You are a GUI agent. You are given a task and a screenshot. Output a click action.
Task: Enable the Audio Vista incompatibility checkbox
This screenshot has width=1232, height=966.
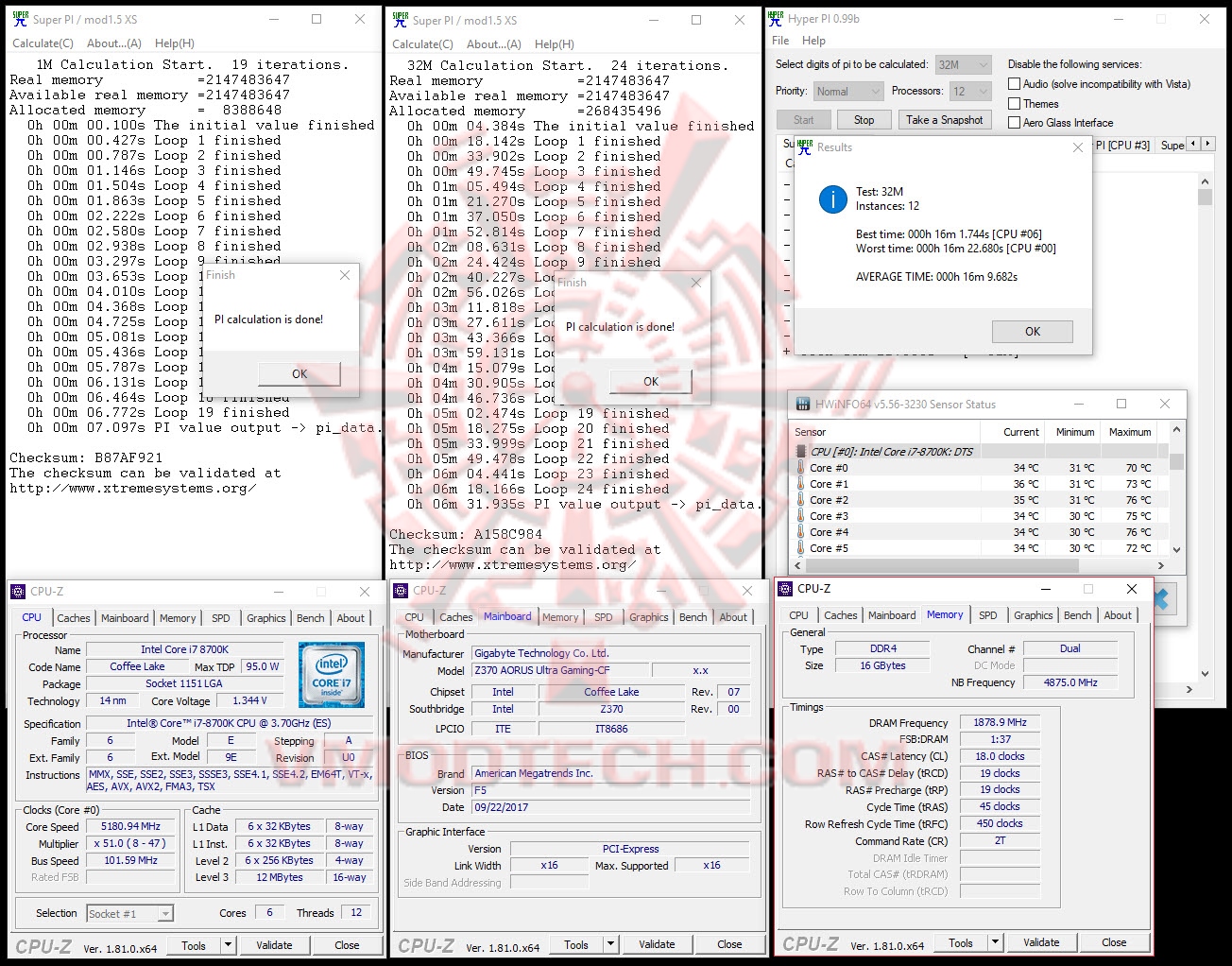pos(1015,84)
